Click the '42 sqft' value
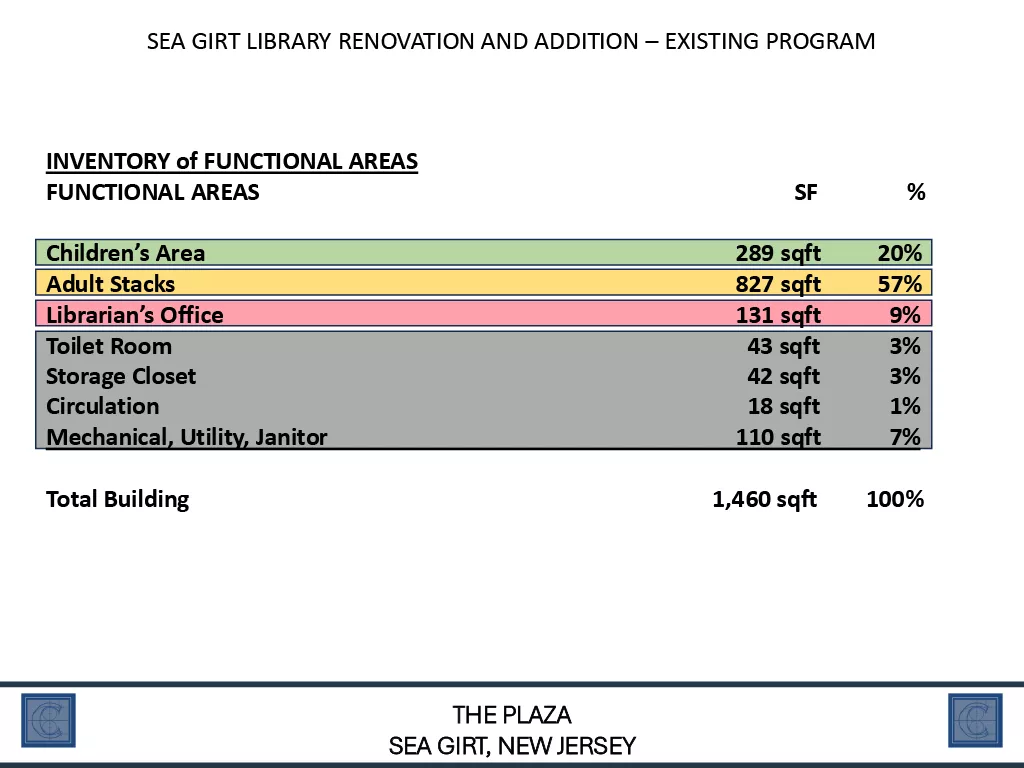1024x768 pixels. [784, 376]
